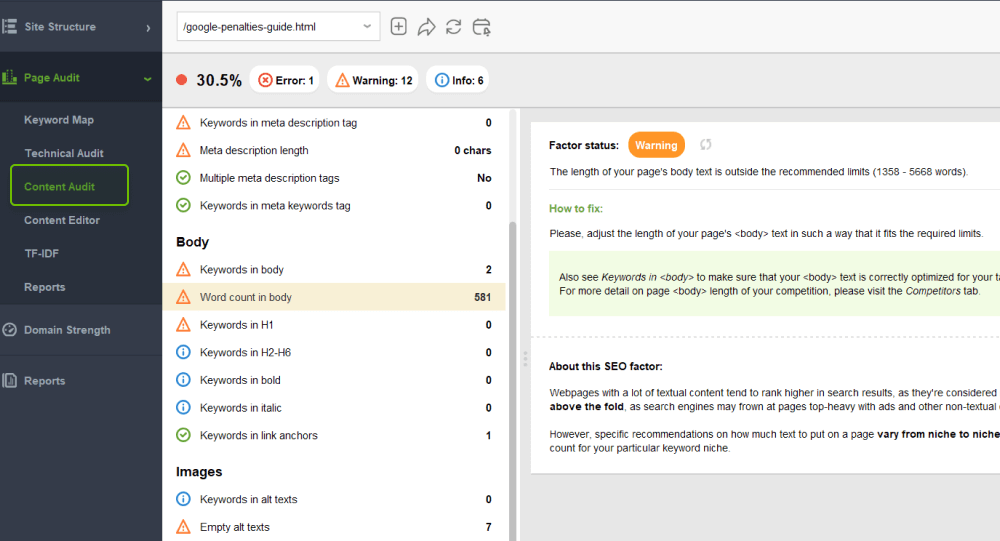
Task: Filter by Info: 6 button
Action: tap(458, 80)
